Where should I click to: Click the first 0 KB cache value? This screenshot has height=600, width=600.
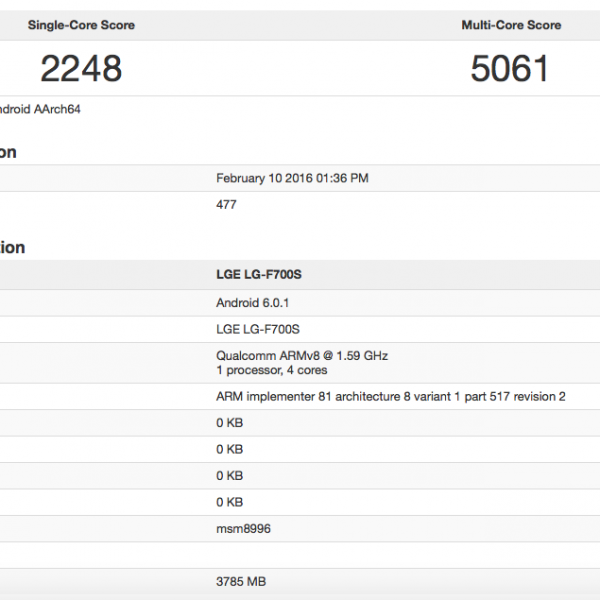coord(229,422)
